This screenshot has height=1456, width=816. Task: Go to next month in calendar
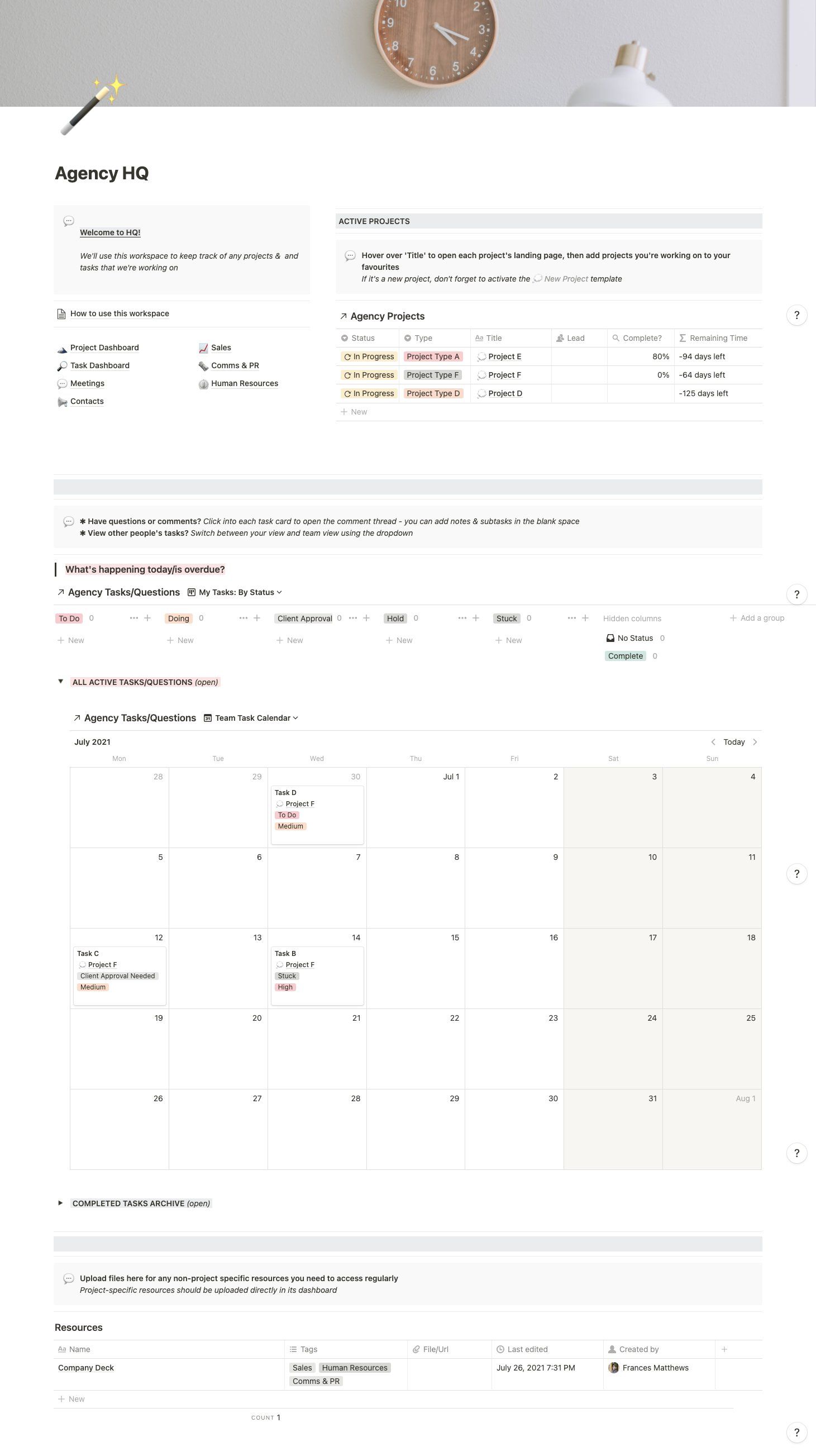pos(755,742)
